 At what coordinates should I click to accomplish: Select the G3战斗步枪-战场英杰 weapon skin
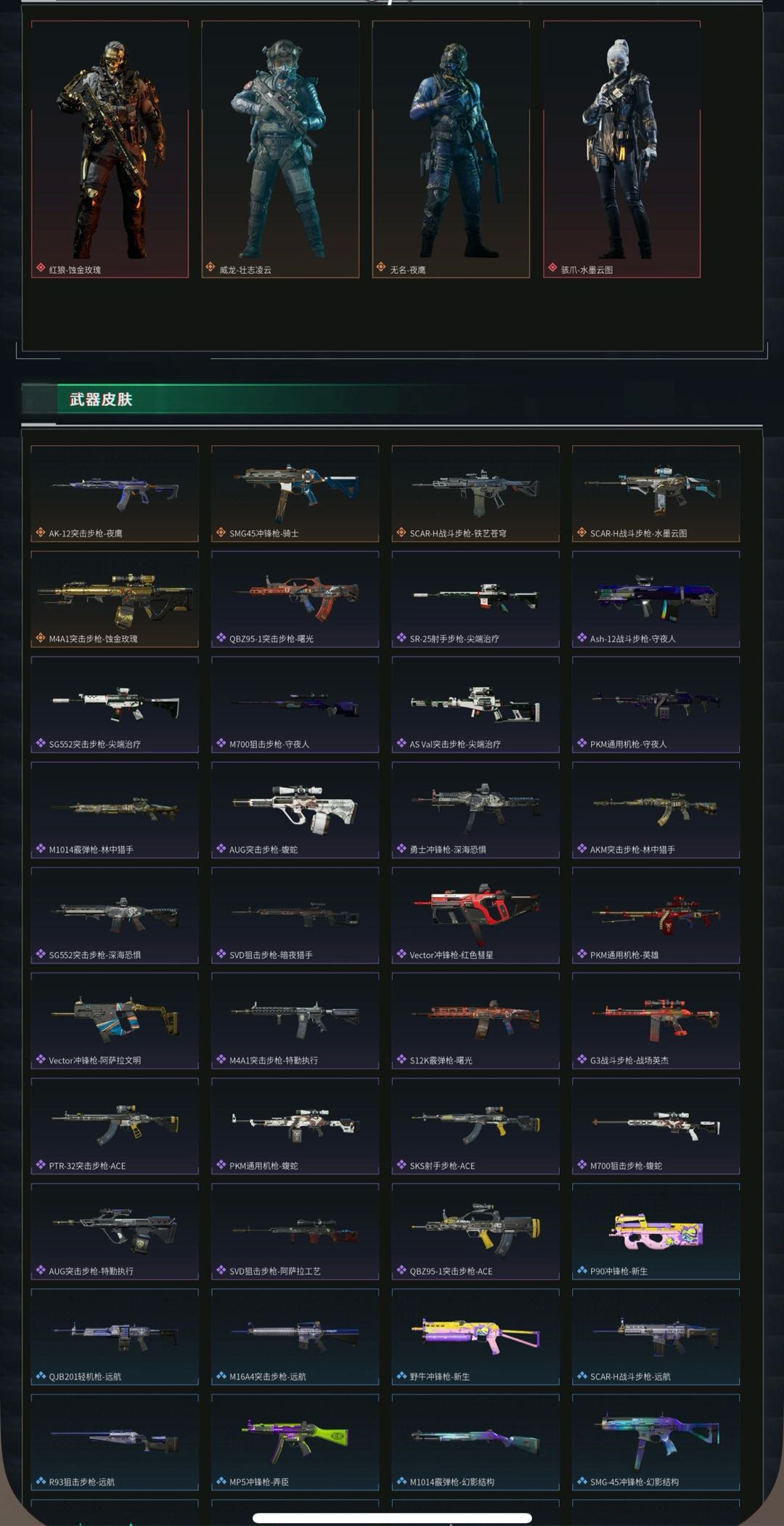656,1020
